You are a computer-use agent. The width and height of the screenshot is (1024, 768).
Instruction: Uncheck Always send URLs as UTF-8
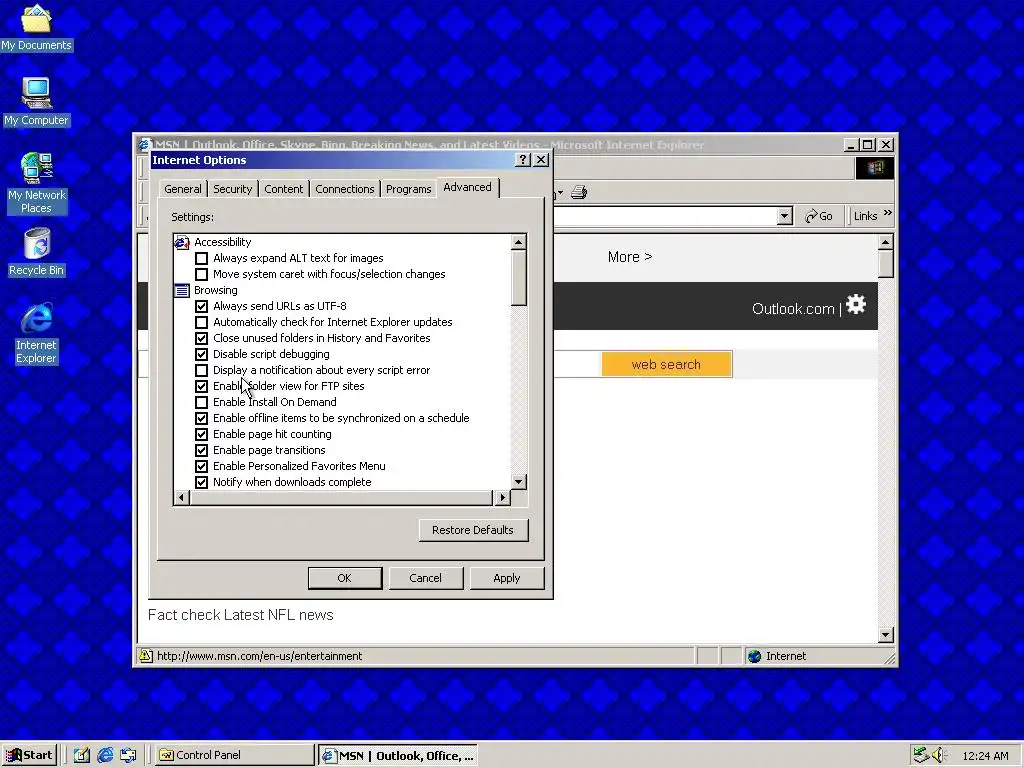(x=202, y=306)
